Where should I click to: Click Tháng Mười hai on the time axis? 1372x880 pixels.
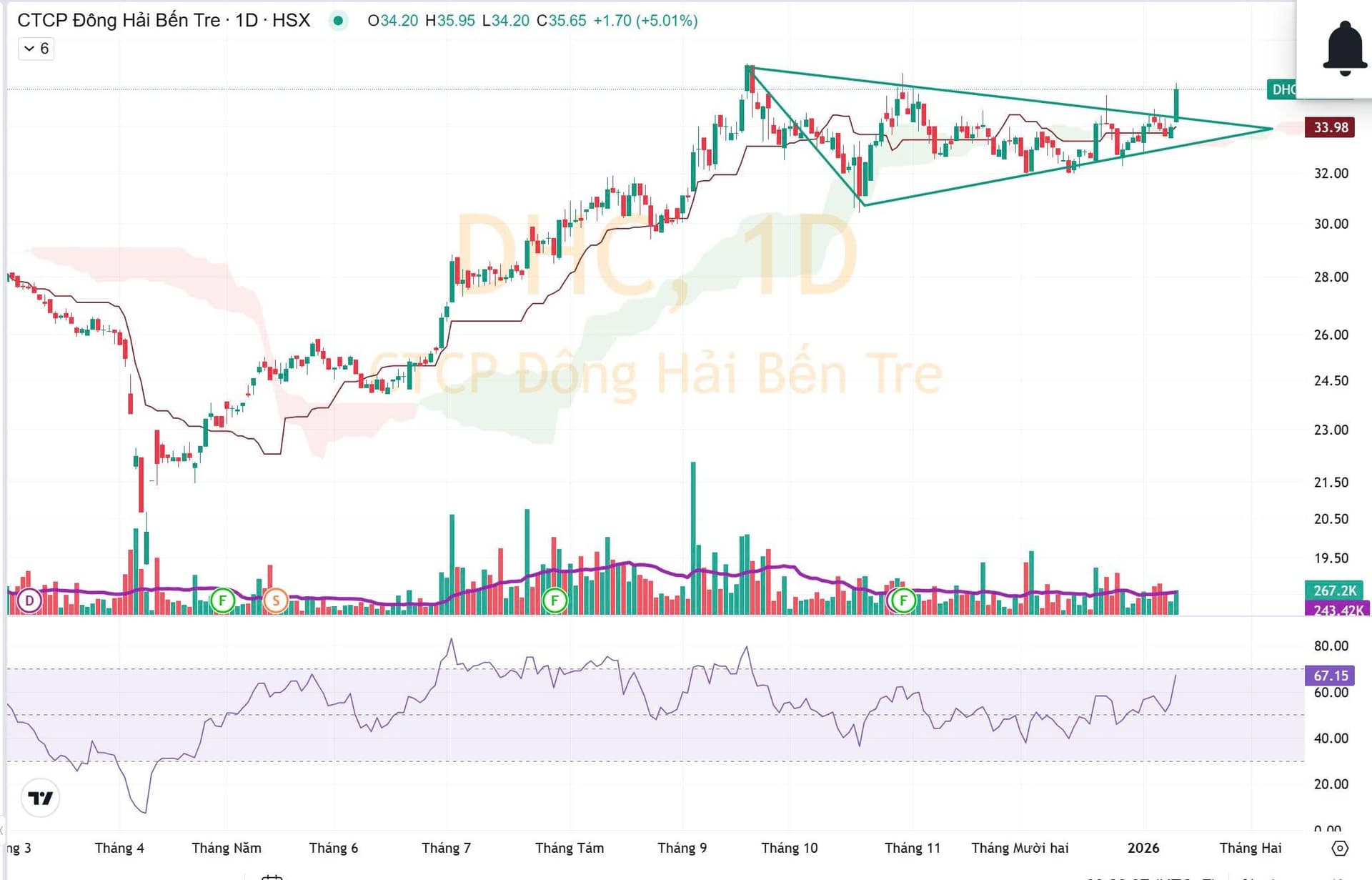pyautogui.click(x=1020, y=848)
